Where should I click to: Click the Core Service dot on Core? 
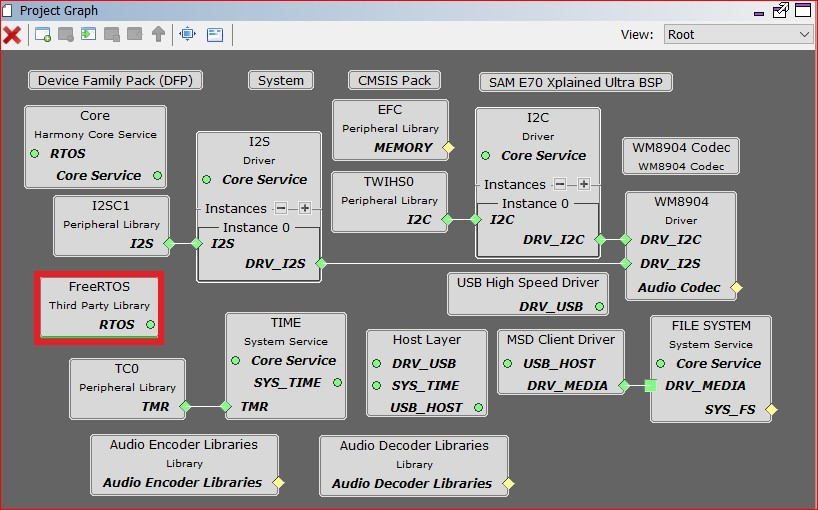(157, 176)
